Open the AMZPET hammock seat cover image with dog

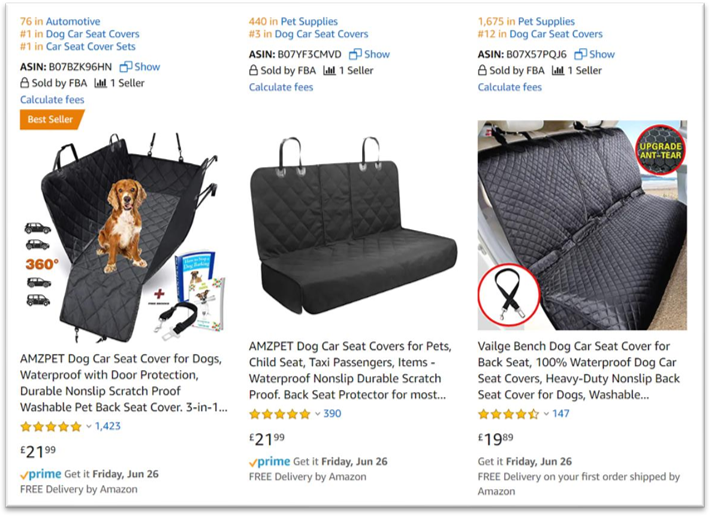121,237
